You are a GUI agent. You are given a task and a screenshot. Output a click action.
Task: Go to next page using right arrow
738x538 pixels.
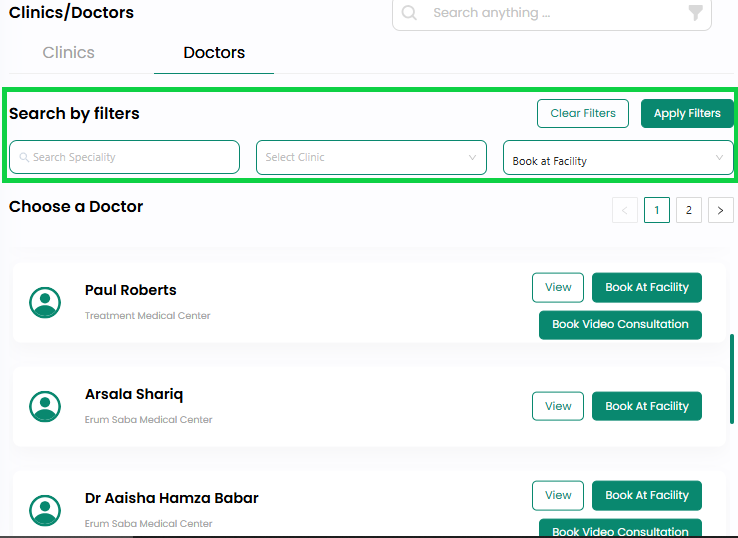pos(721,210)
